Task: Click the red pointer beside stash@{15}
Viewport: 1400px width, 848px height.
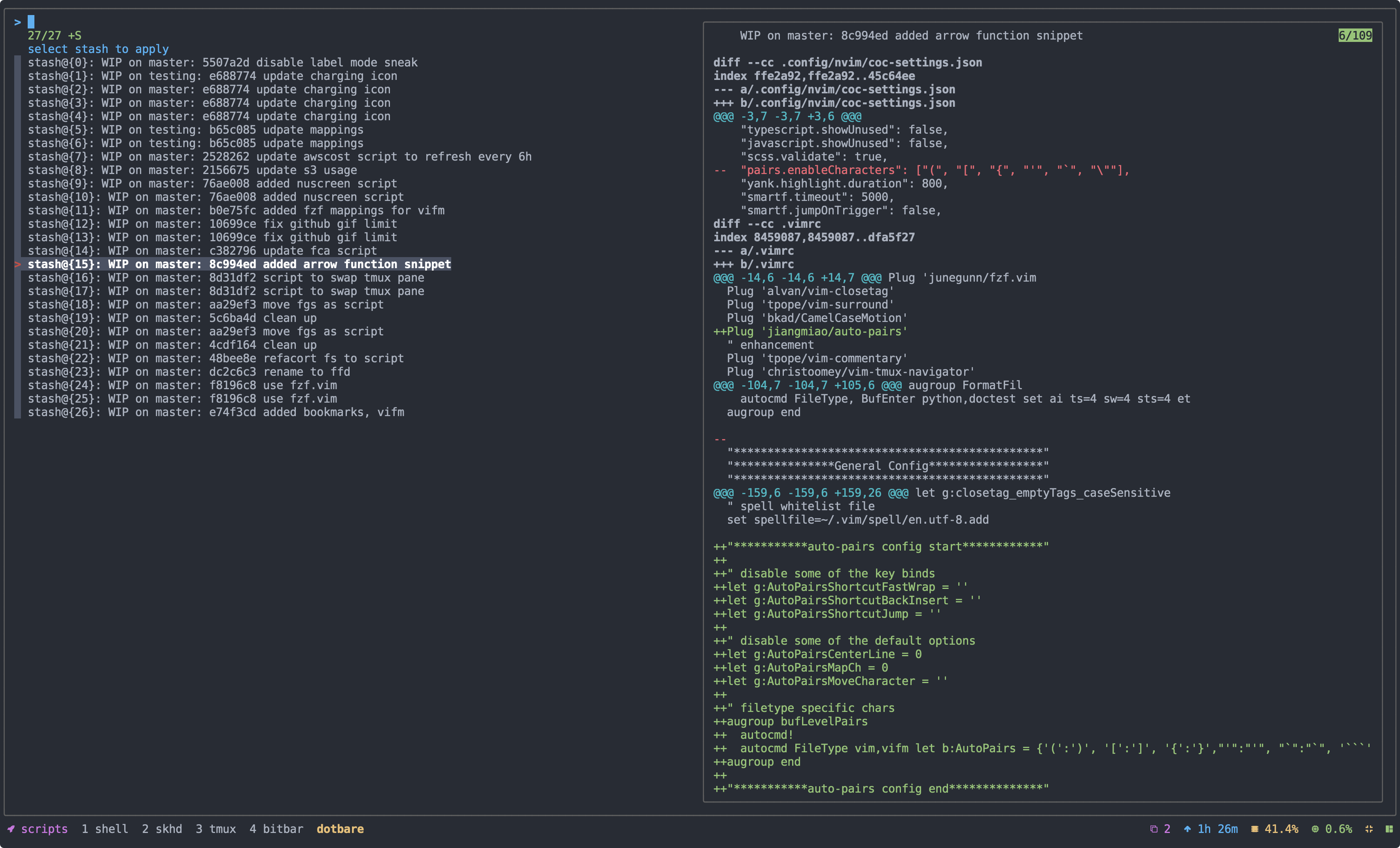Action: [18, 264]
